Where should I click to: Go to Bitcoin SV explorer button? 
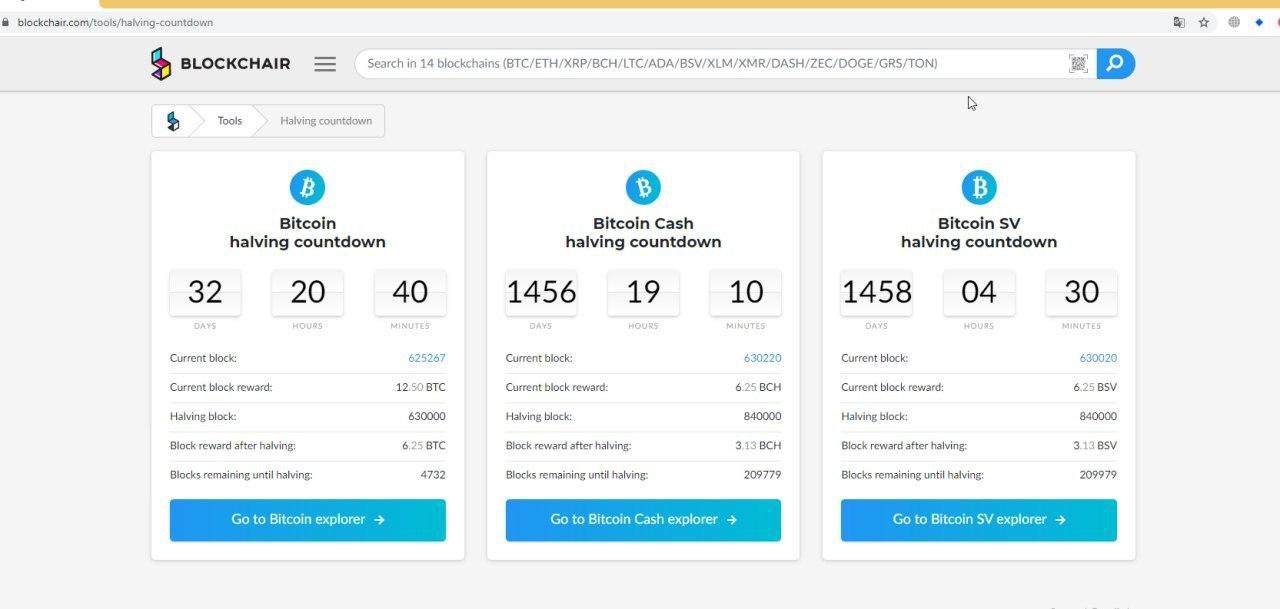(979, 520)
